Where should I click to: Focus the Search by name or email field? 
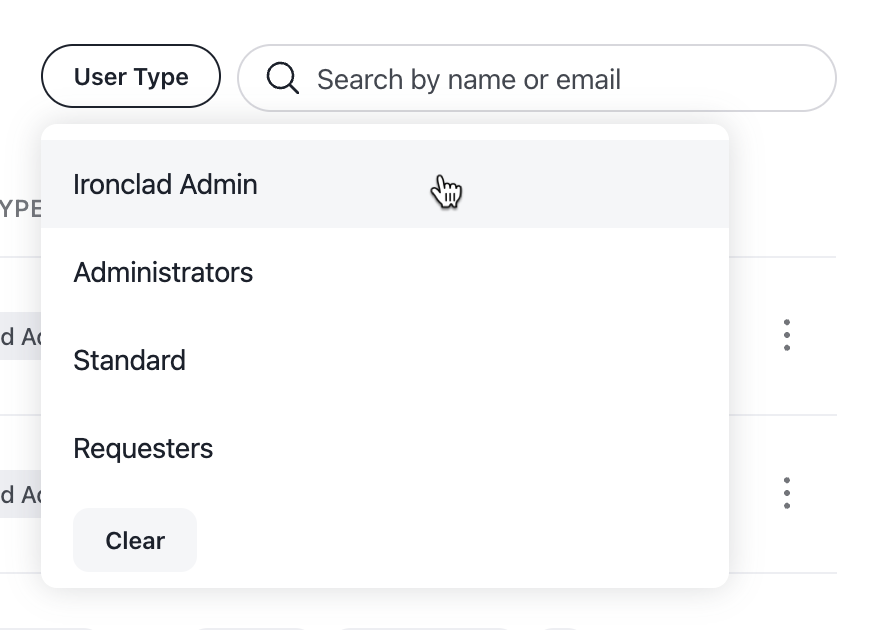coord(536,78)
